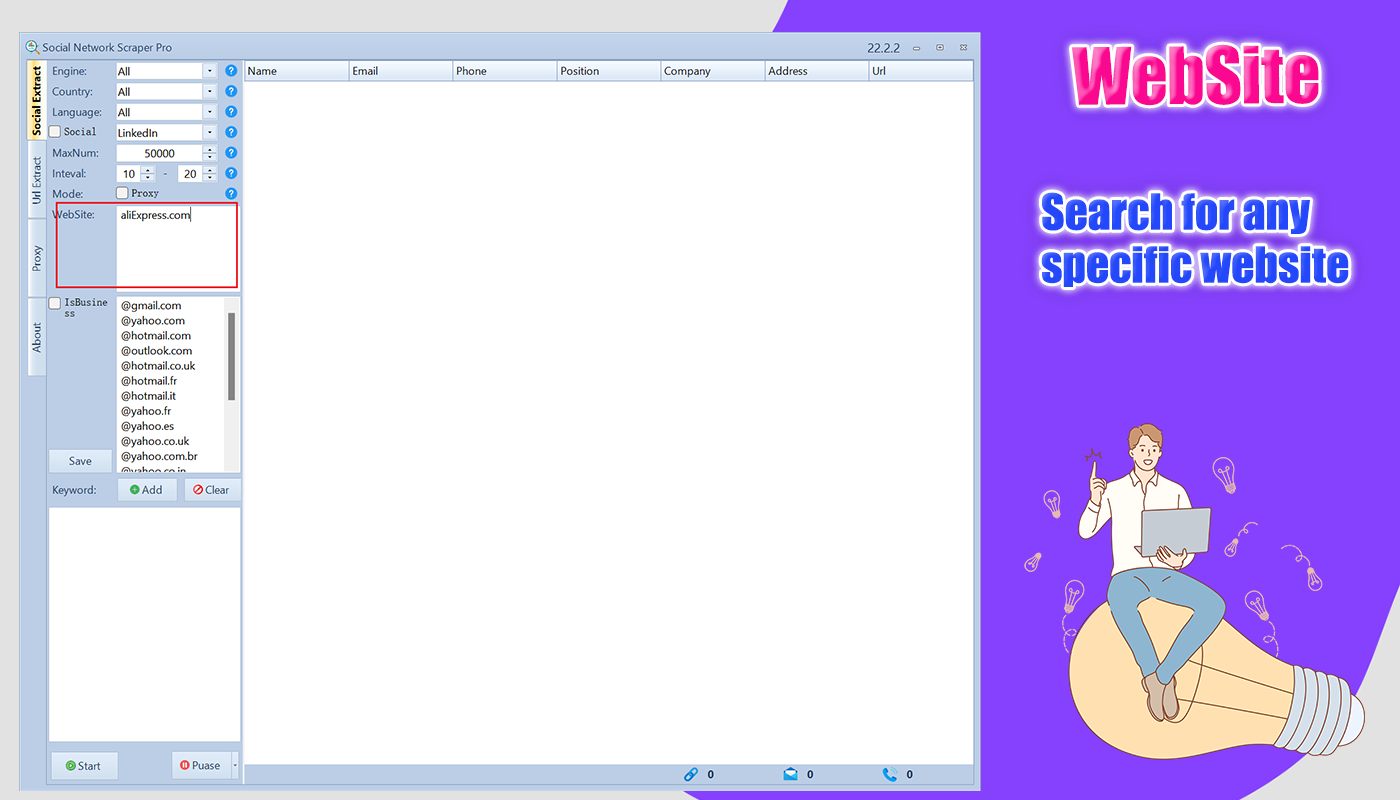Click the link counter icon in the status bar
This screenshot has width=1400, height=800.
click(691, 774)
